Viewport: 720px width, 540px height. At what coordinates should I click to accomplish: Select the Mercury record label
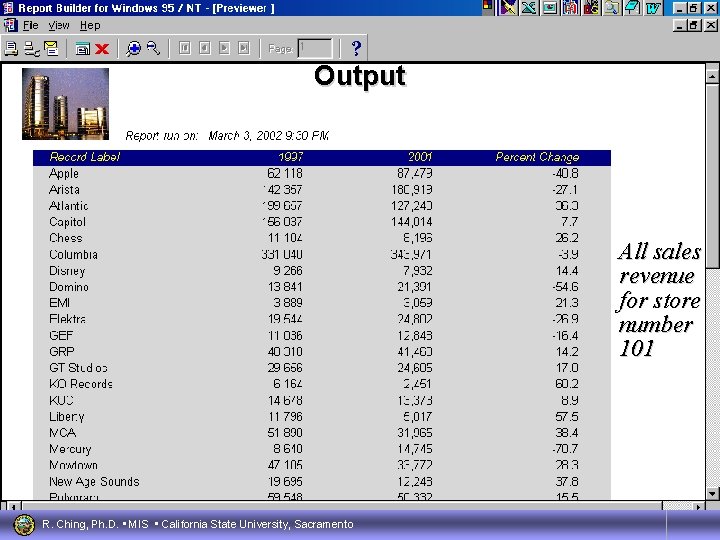(x=70, y=449)
